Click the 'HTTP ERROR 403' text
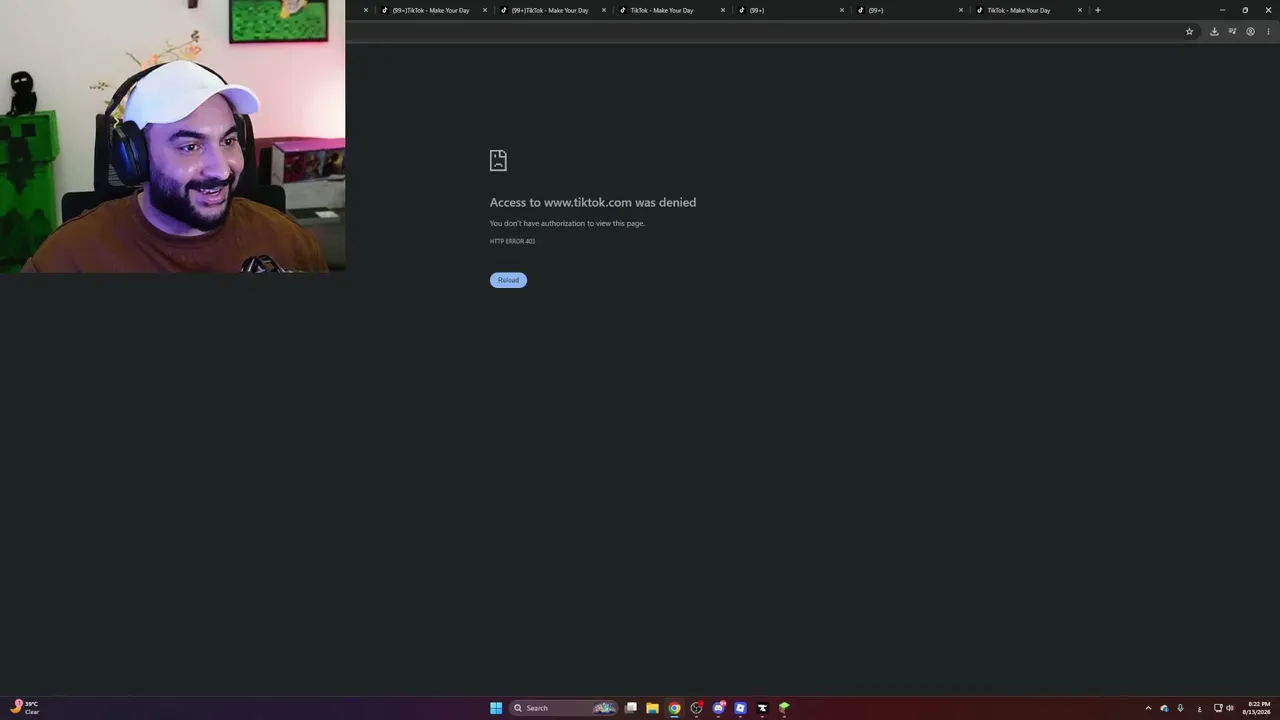This screenshot has height=720, width=1280. click(512, 241)
